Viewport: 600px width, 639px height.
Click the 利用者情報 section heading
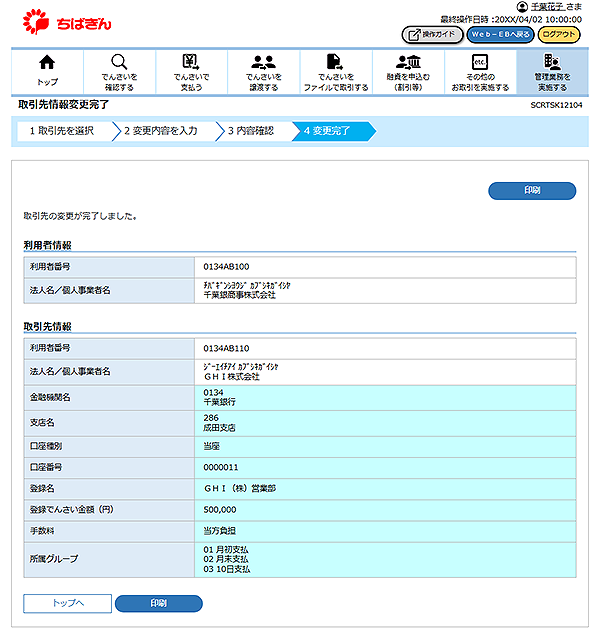click(47, 245)
